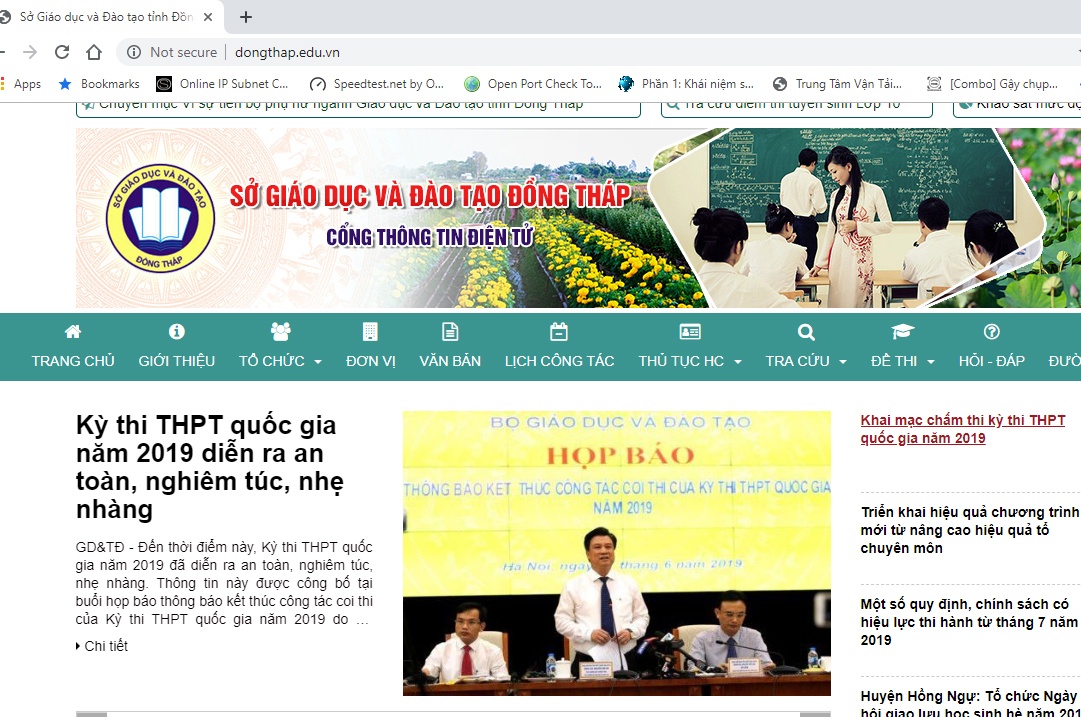Image resolution: width=1081 pixels, height=717 pixels.
Task: Select the home icon above TRANG CHỦ
Action: coord(72,331)
